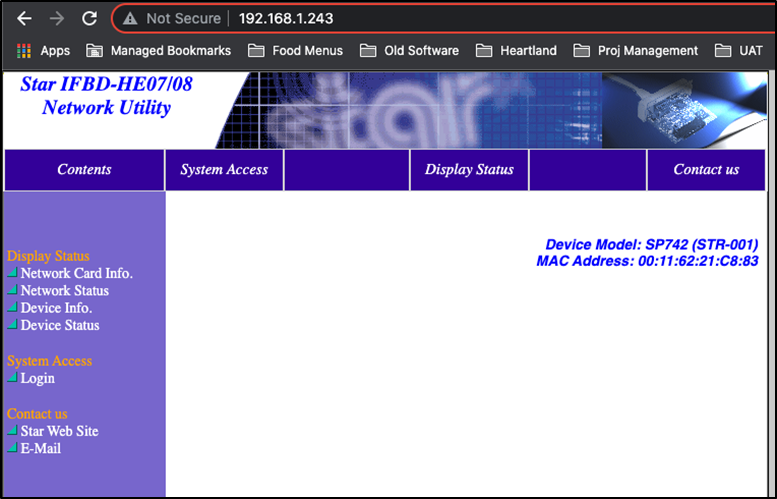Open the Heartland bookmark folder

(516, 51)
